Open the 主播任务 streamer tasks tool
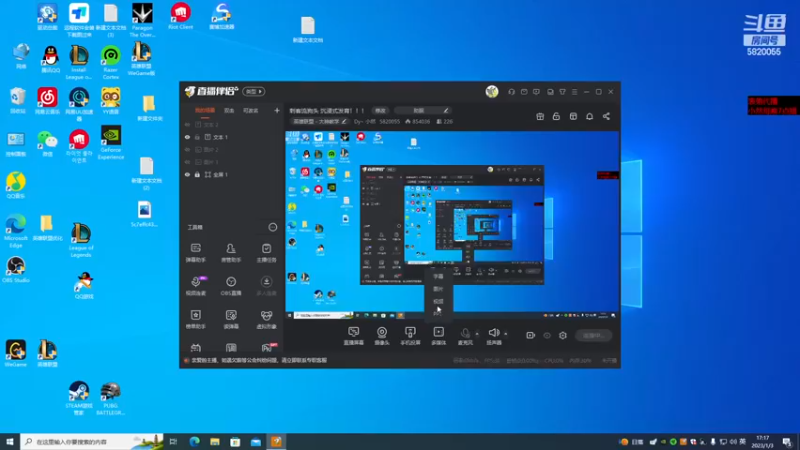Screen dimensions: 800x450 pos(266,253)
